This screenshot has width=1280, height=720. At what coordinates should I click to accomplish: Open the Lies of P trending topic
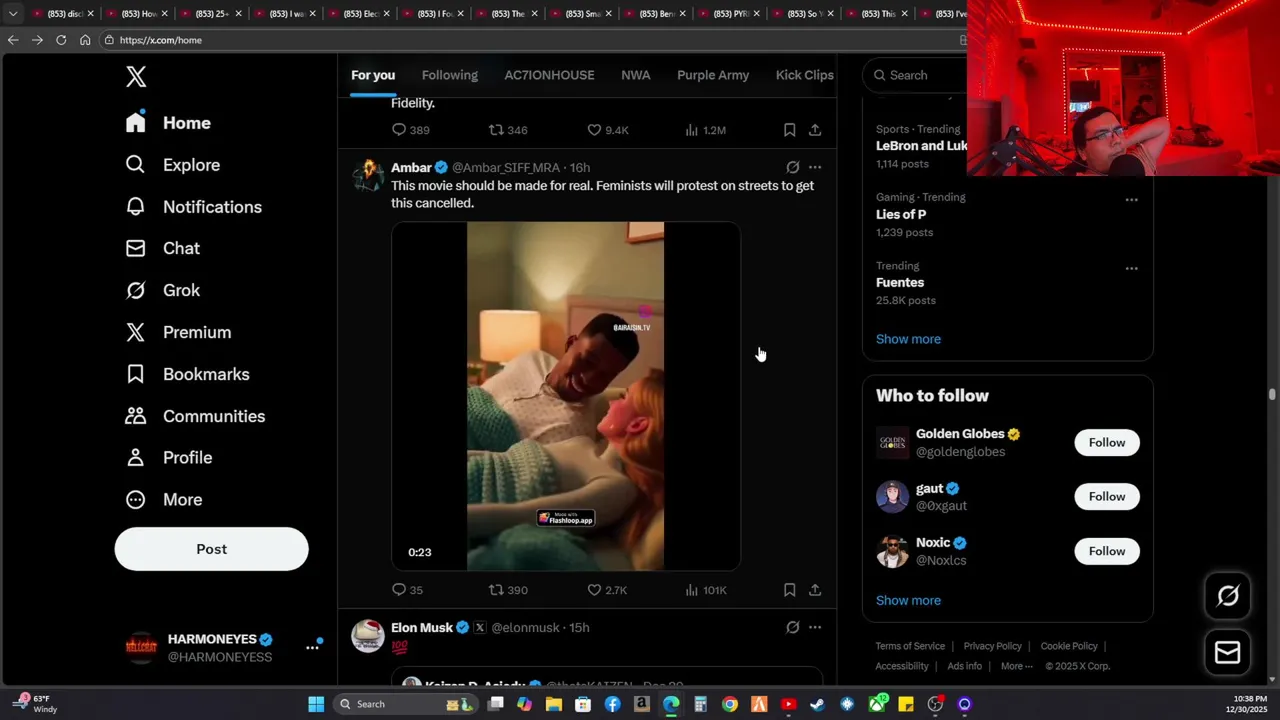click(x=901, y=214)
